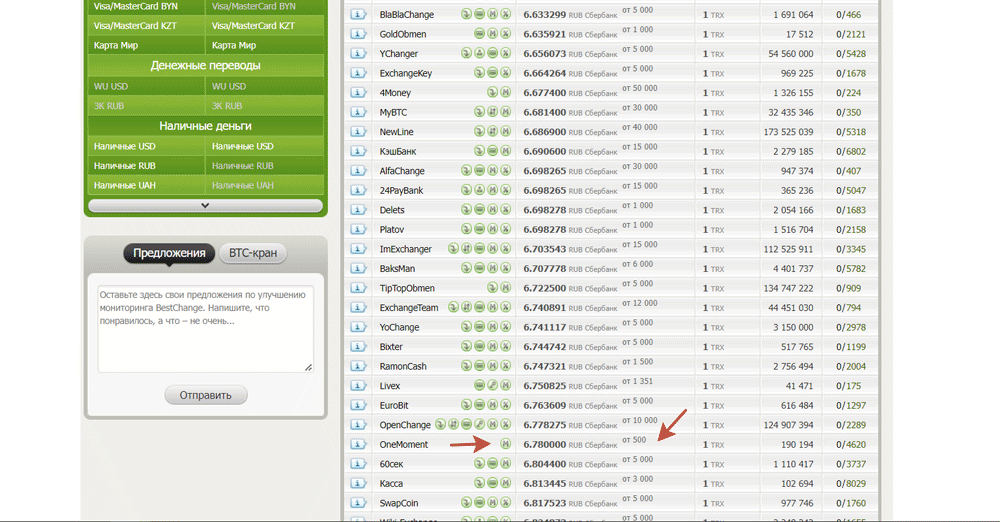1000x522 pixels.
Task: Click the percent badge in BlaBlaChange row
Action: point(506,14)
